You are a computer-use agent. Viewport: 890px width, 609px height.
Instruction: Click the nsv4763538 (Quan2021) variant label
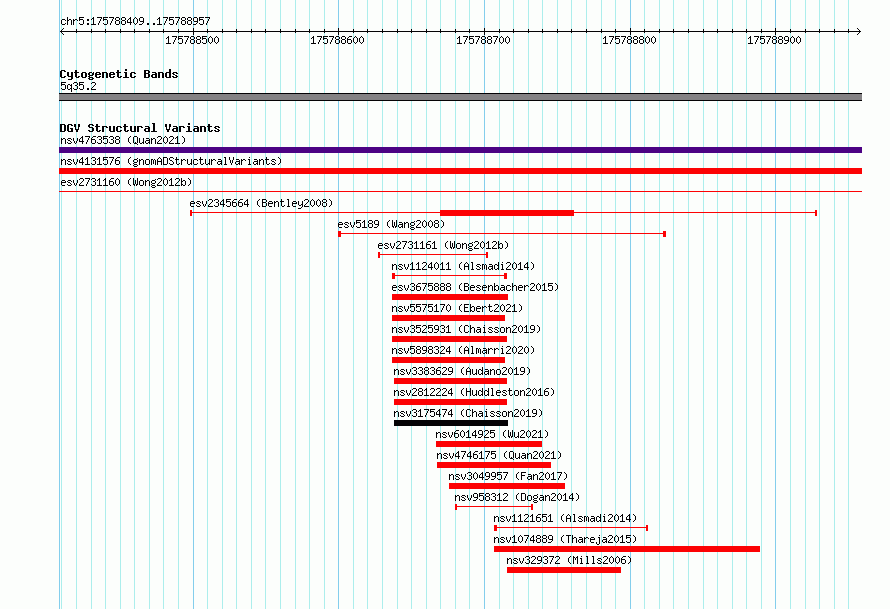(123, 140)
